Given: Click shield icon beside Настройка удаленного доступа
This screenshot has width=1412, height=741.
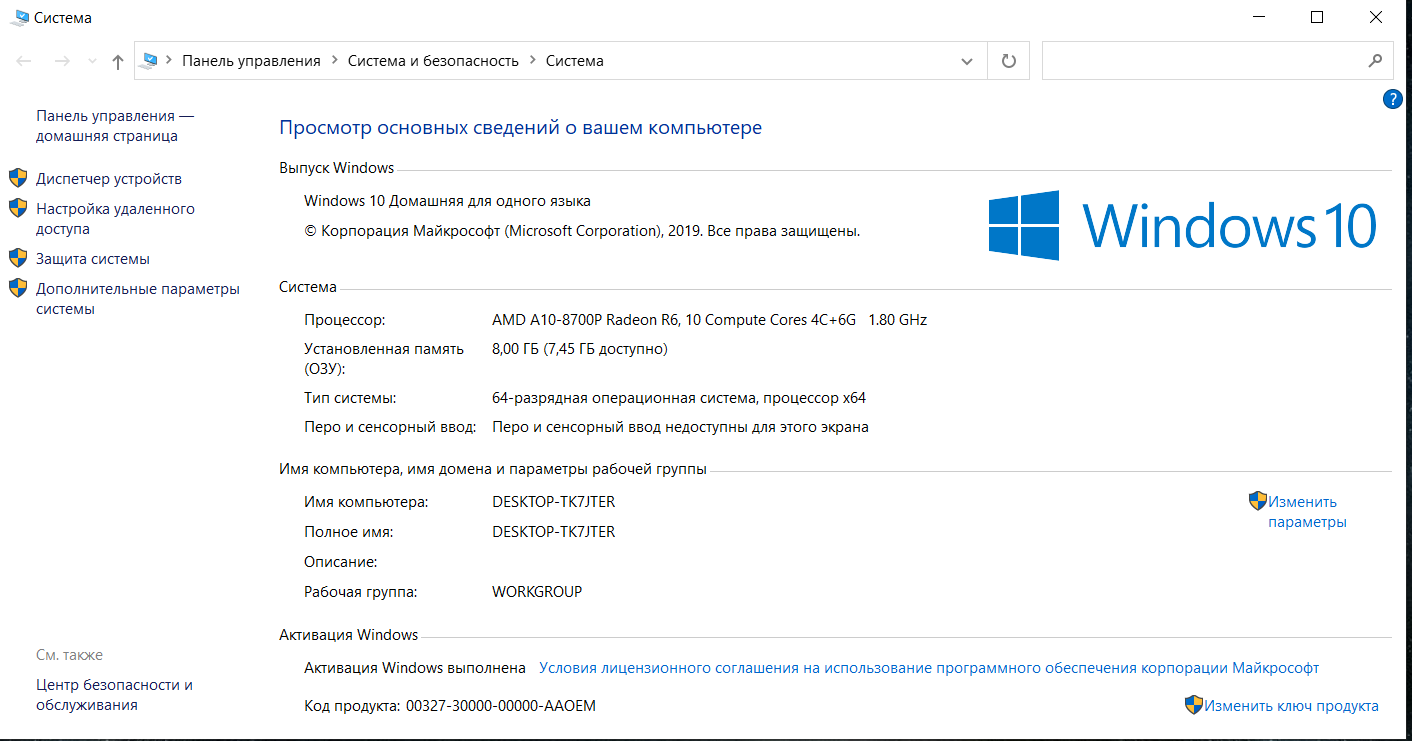Looking at the screenshot, I should 18,208.
